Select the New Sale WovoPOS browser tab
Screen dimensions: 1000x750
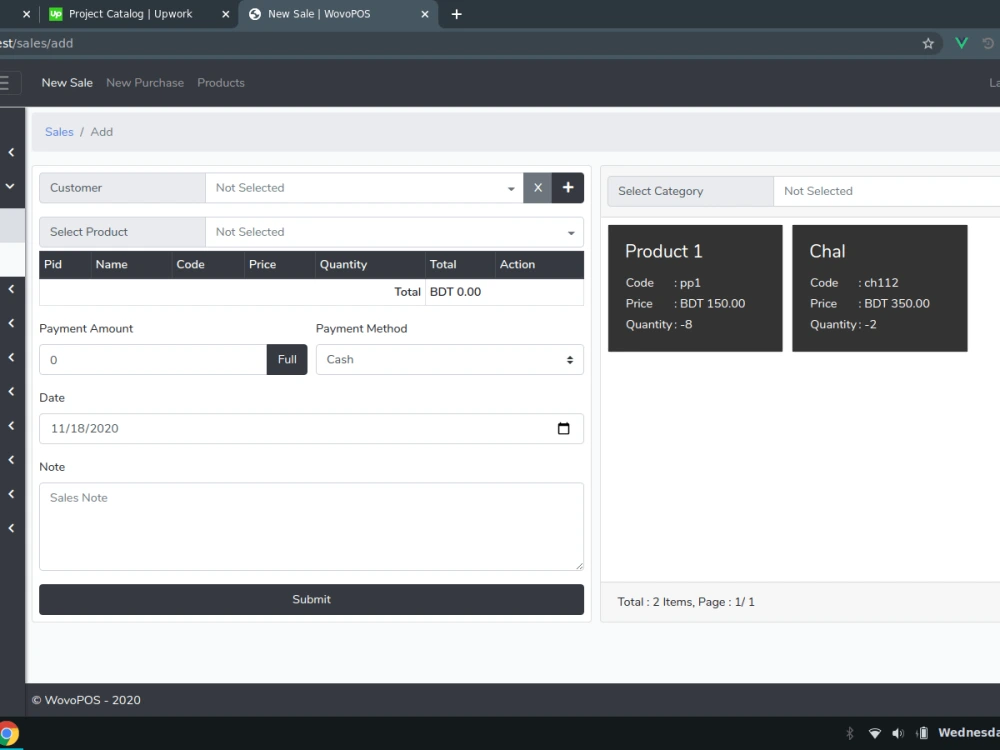pos(338,14)
